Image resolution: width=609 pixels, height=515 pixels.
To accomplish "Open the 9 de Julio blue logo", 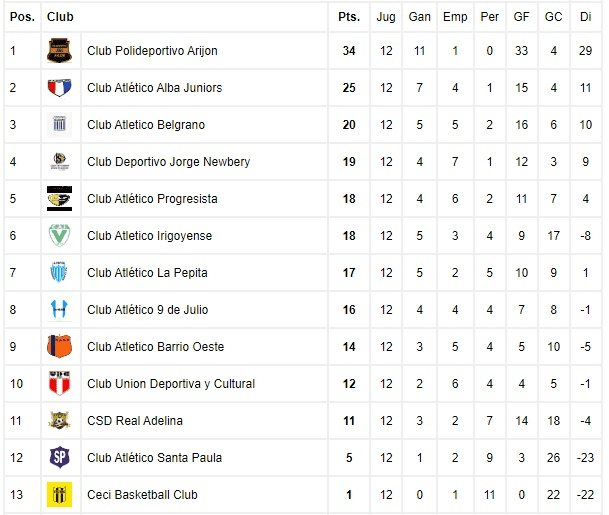I will (59, 310).
